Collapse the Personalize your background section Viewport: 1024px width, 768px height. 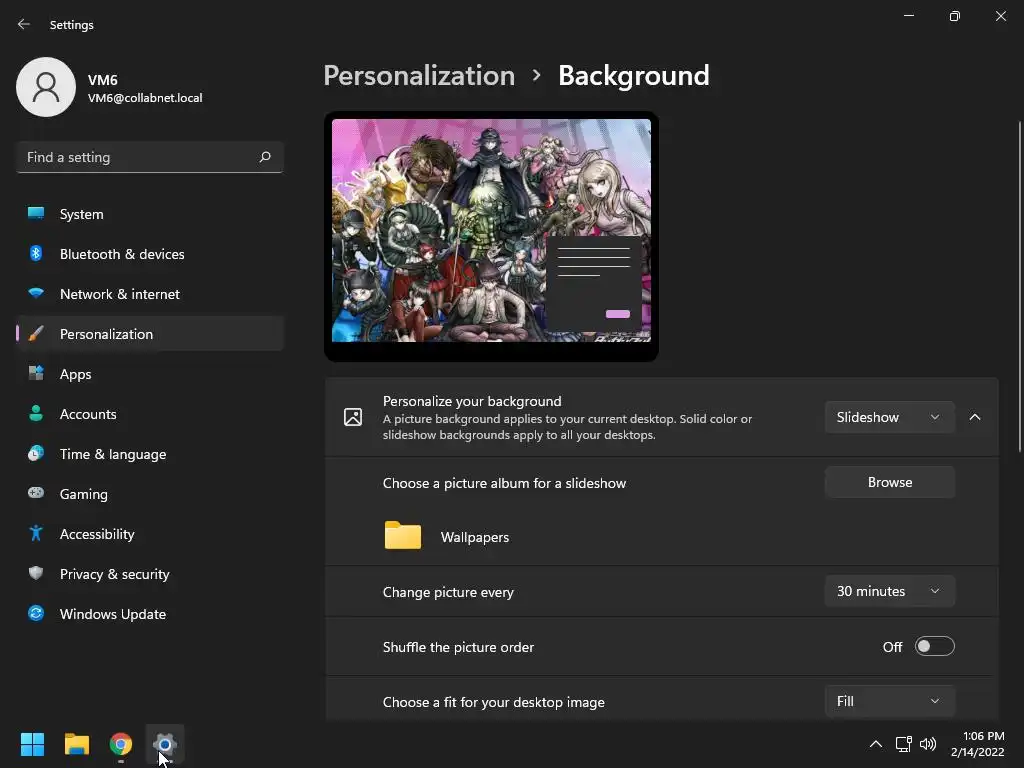pyautogui.click(x=974, y=417)
